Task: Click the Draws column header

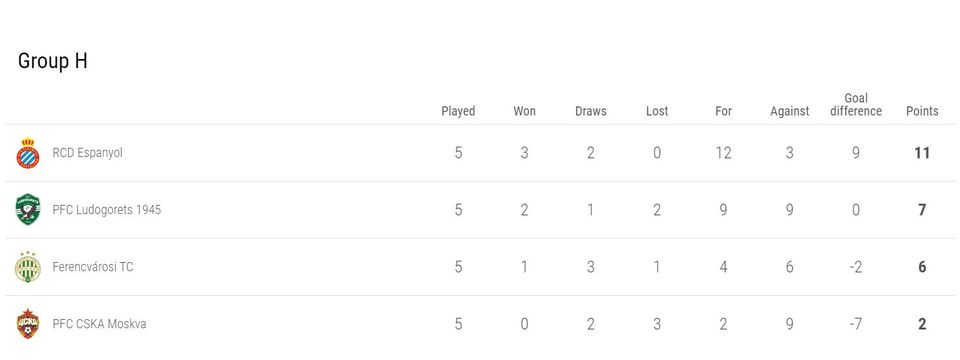Action: tap(591, 111)
